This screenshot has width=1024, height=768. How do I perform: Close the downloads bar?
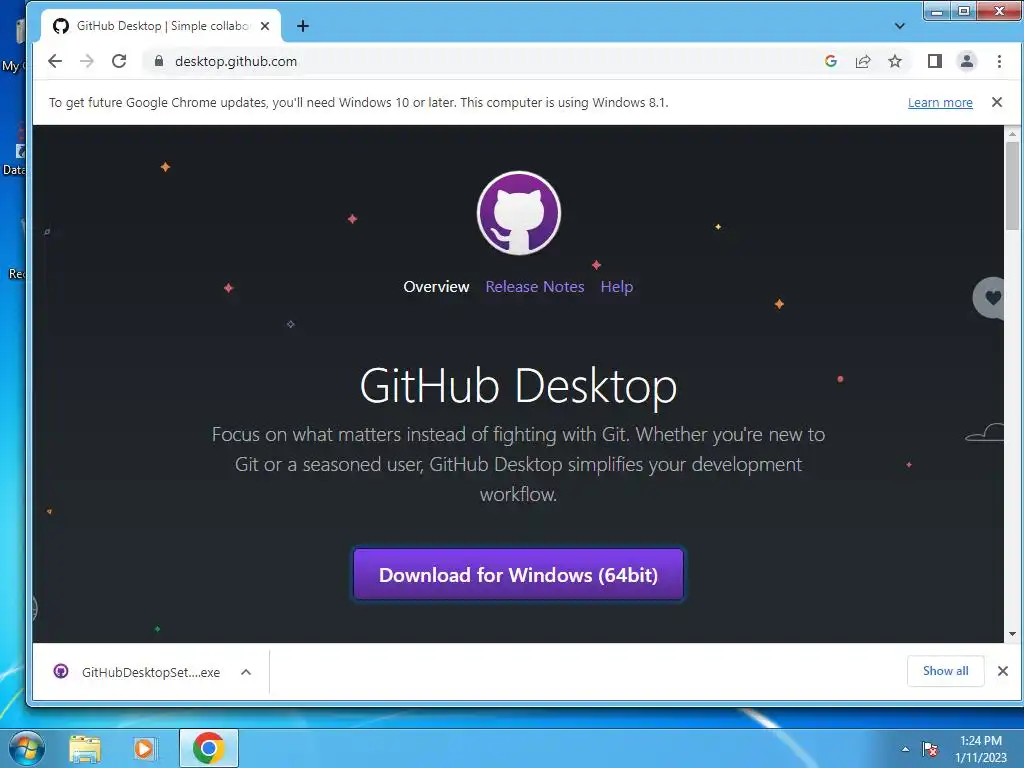click(x=1002, y=671)
